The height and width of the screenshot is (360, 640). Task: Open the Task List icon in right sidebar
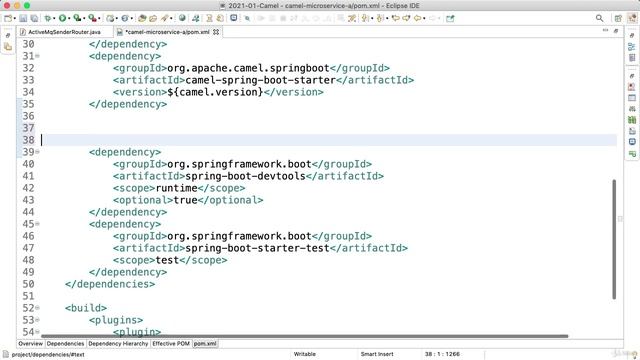click(632, 58)
